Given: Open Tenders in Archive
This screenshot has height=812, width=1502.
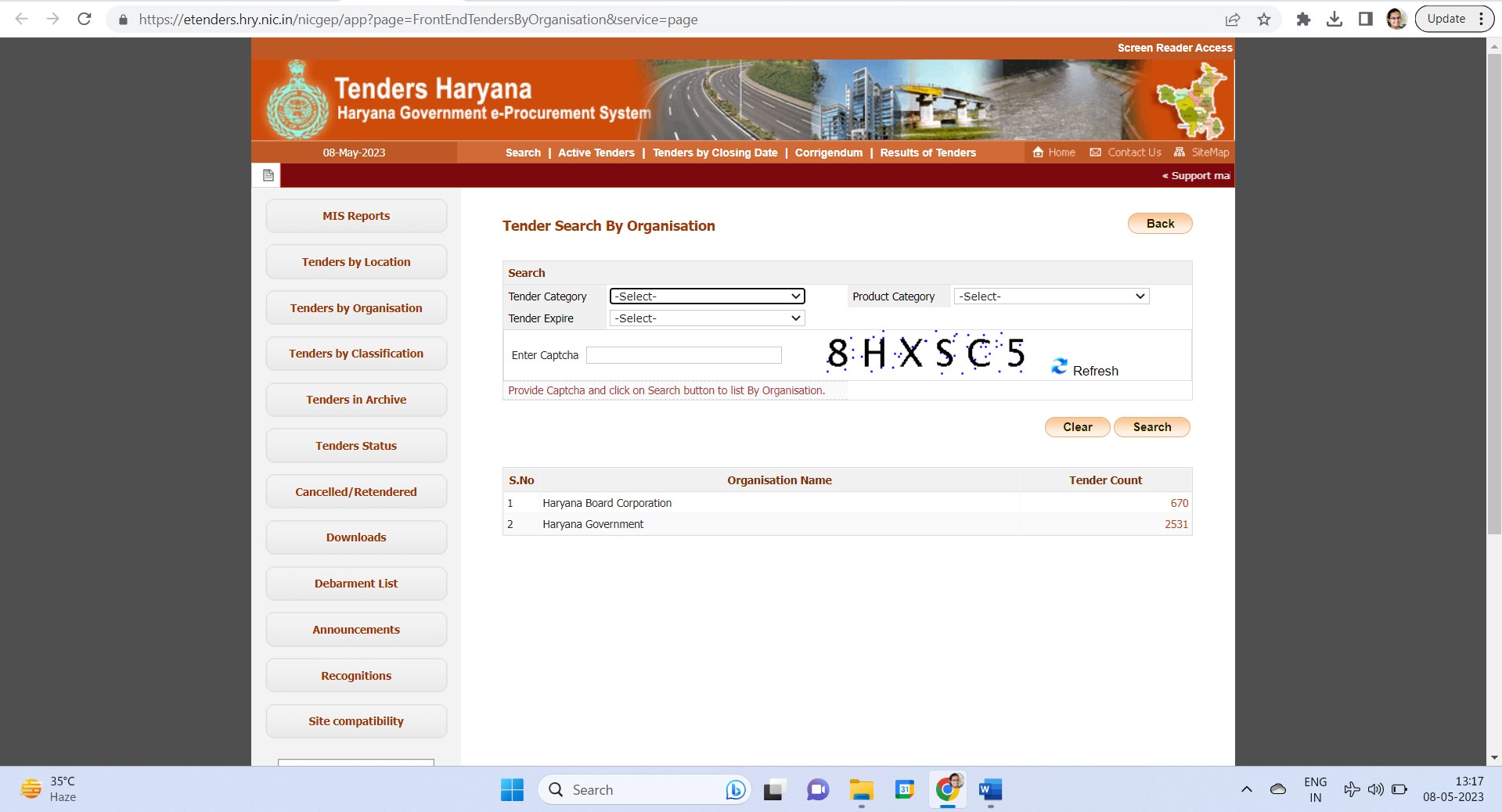Looking at the screenshot, I should click(x=356, y=400).
